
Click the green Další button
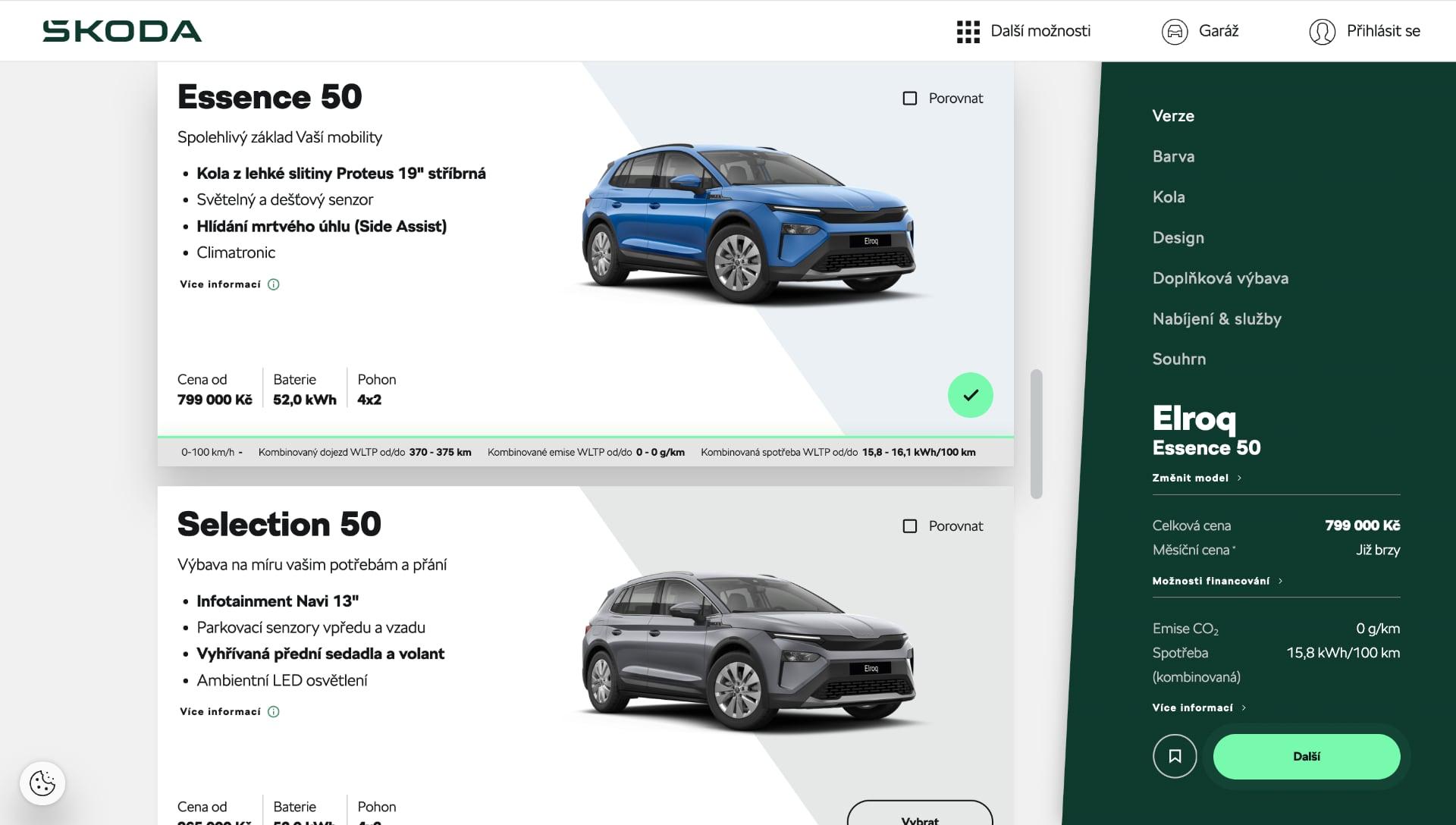click(x=1307, y=756)
